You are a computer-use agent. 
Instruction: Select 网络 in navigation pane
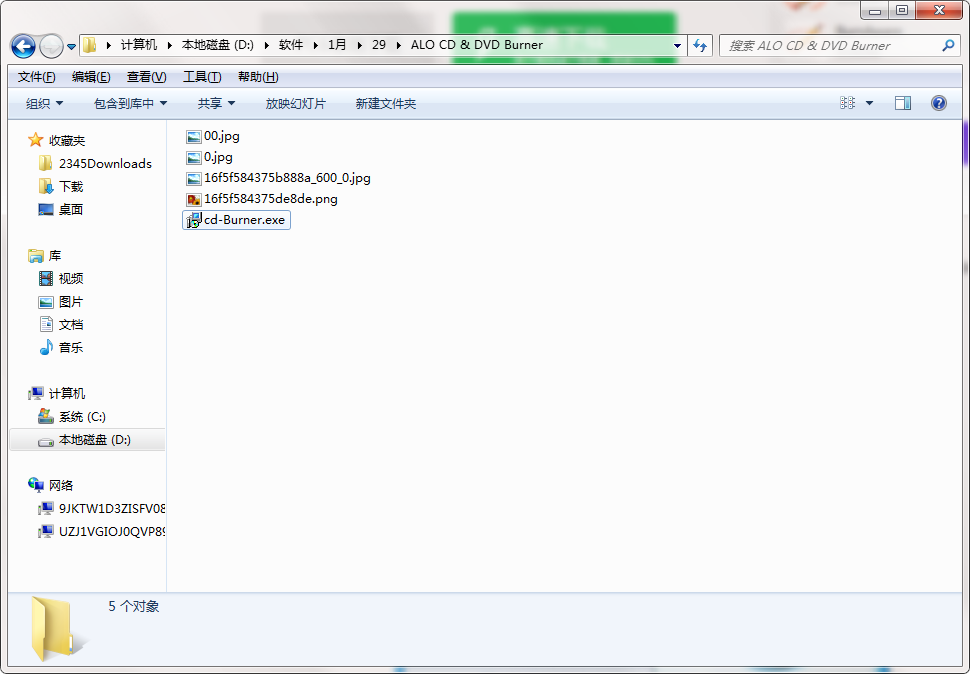point(51,485)
